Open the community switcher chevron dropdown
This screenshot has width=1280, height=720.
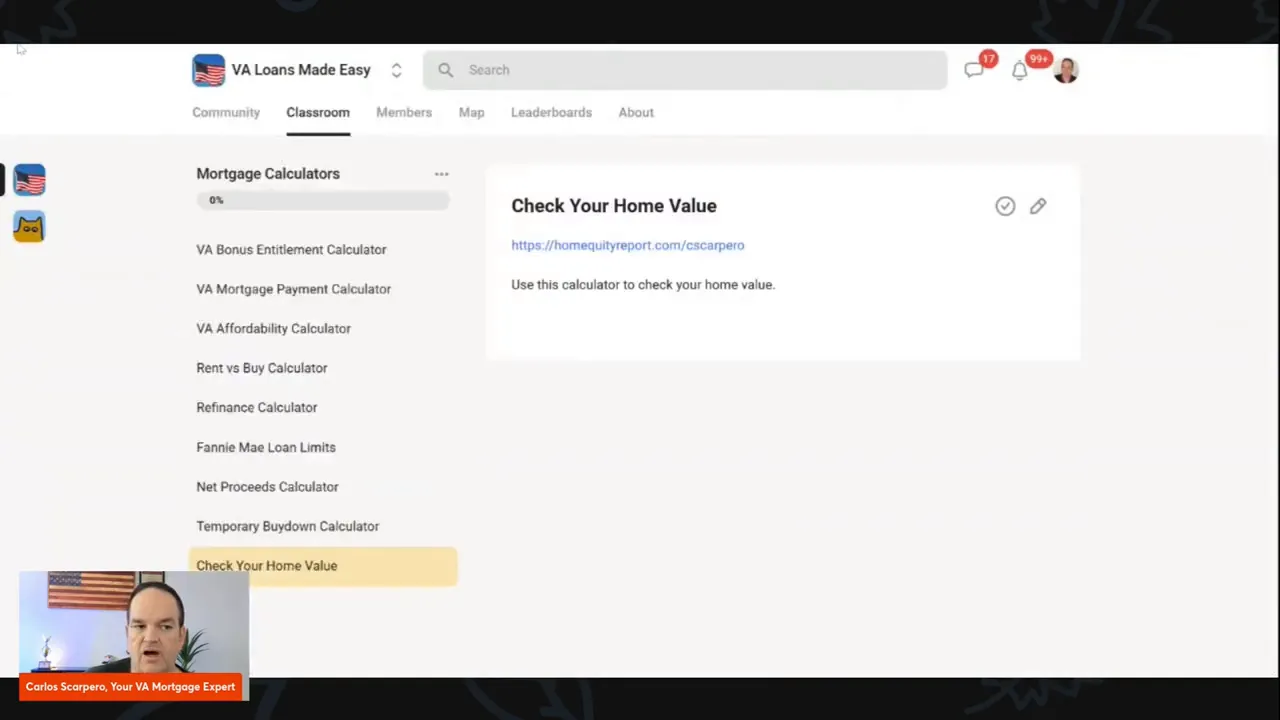[396, 70]
